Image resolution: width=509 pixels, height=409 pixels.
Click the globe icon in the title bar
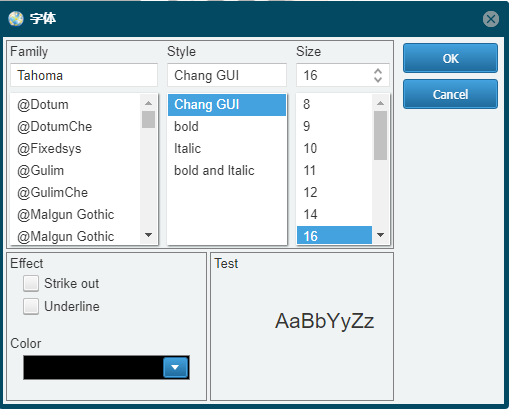[16, 19]
